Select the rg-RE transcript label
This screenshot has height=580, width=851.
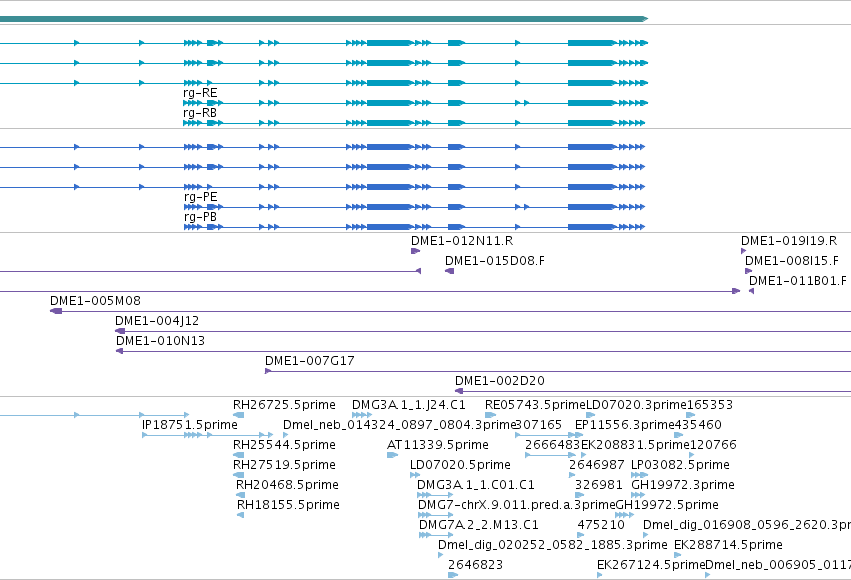coord(200,93)
